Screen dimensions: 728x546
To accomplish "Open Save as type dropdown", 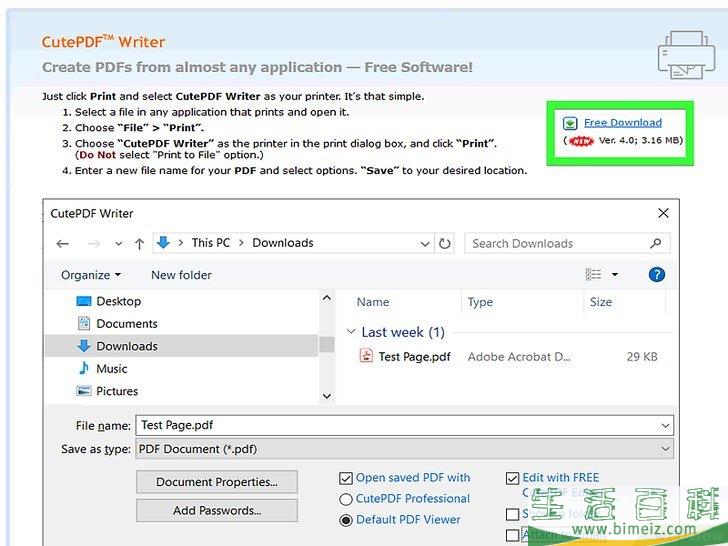I will pos(404,449).
